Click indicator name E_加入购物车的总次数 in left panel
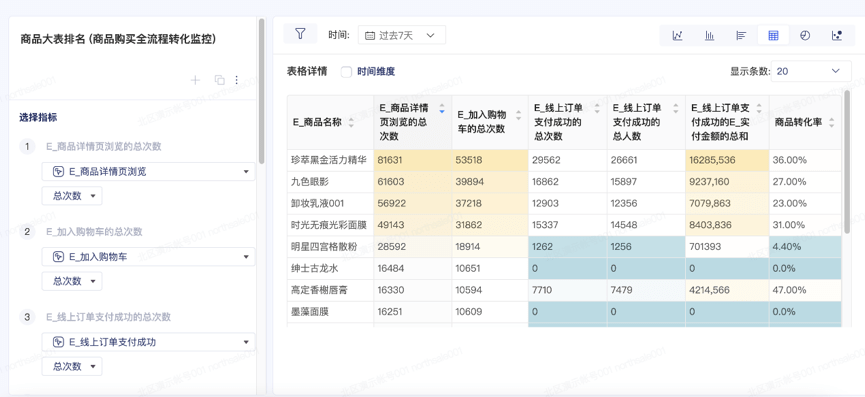 (94, 232)
